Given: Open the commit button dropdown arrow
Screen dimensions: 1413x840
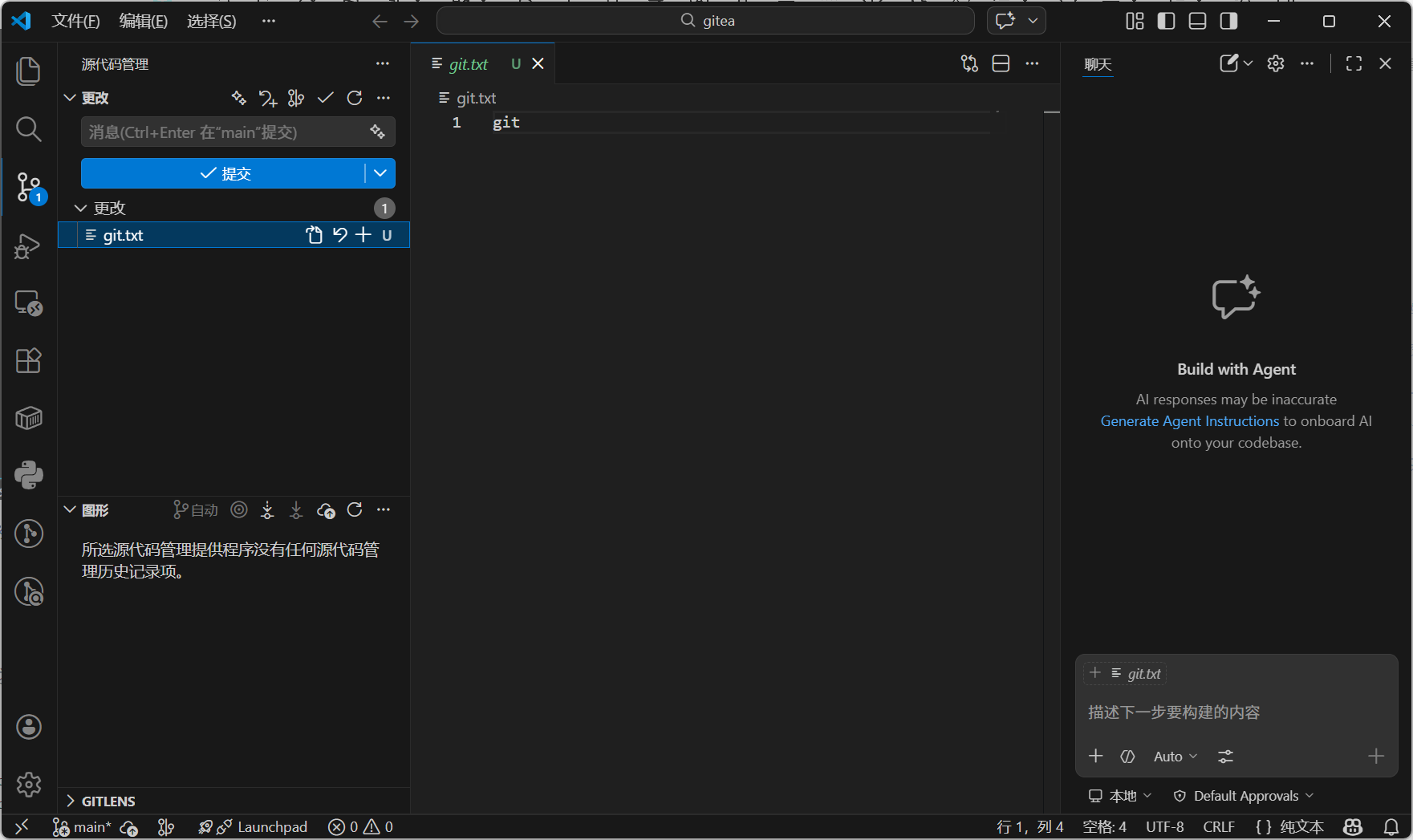Looking at the screenshot, I should 380,173.
